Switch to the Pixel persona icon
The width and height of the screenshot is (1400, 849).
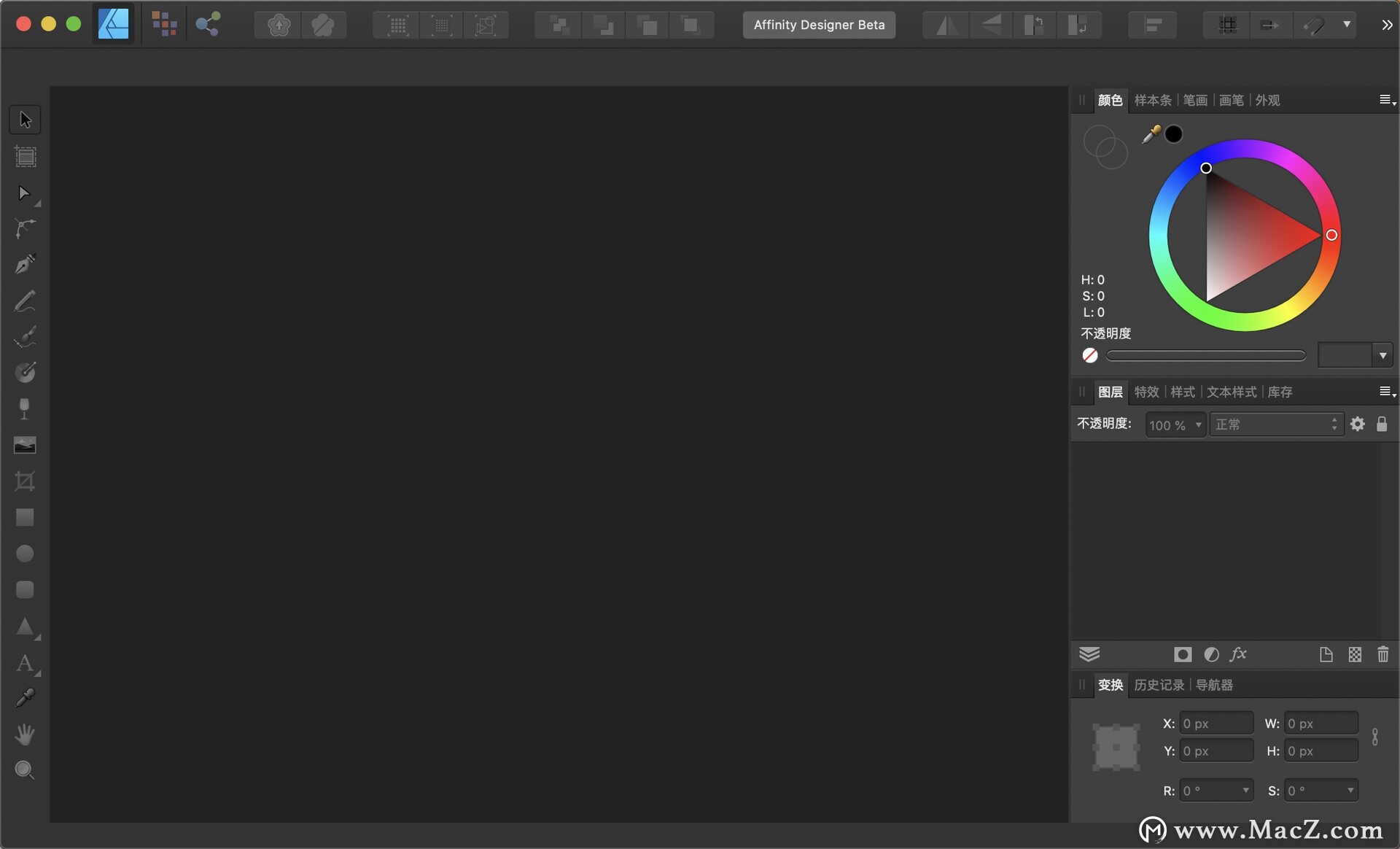(164, 24)
